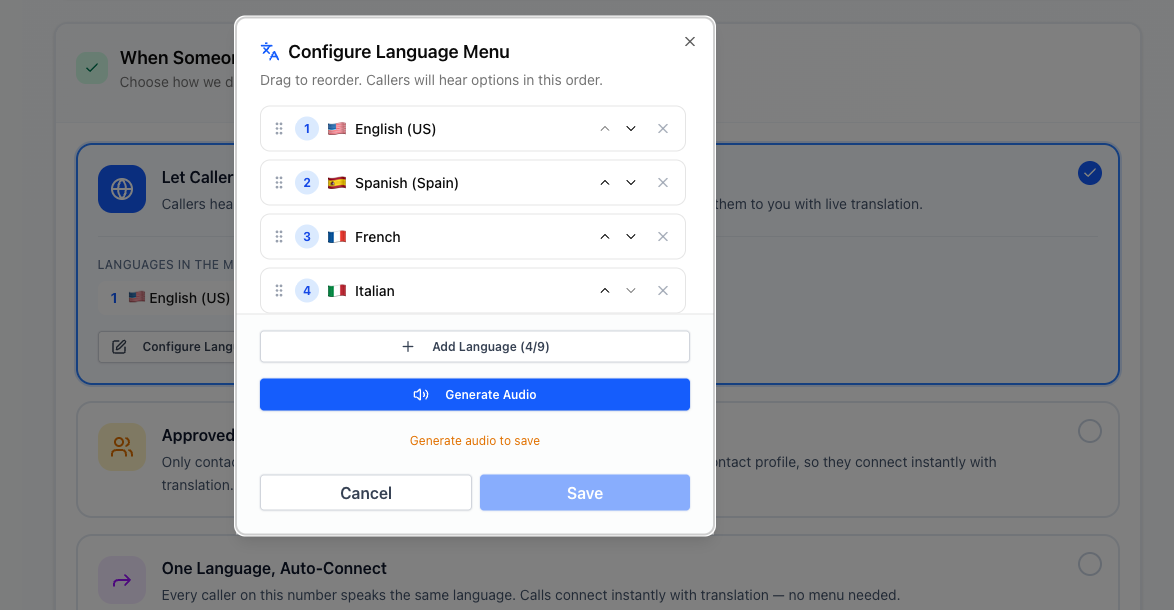Click the up chevron on the Italian row
The height and width of the screenshot is (610, 1174).
605,290
